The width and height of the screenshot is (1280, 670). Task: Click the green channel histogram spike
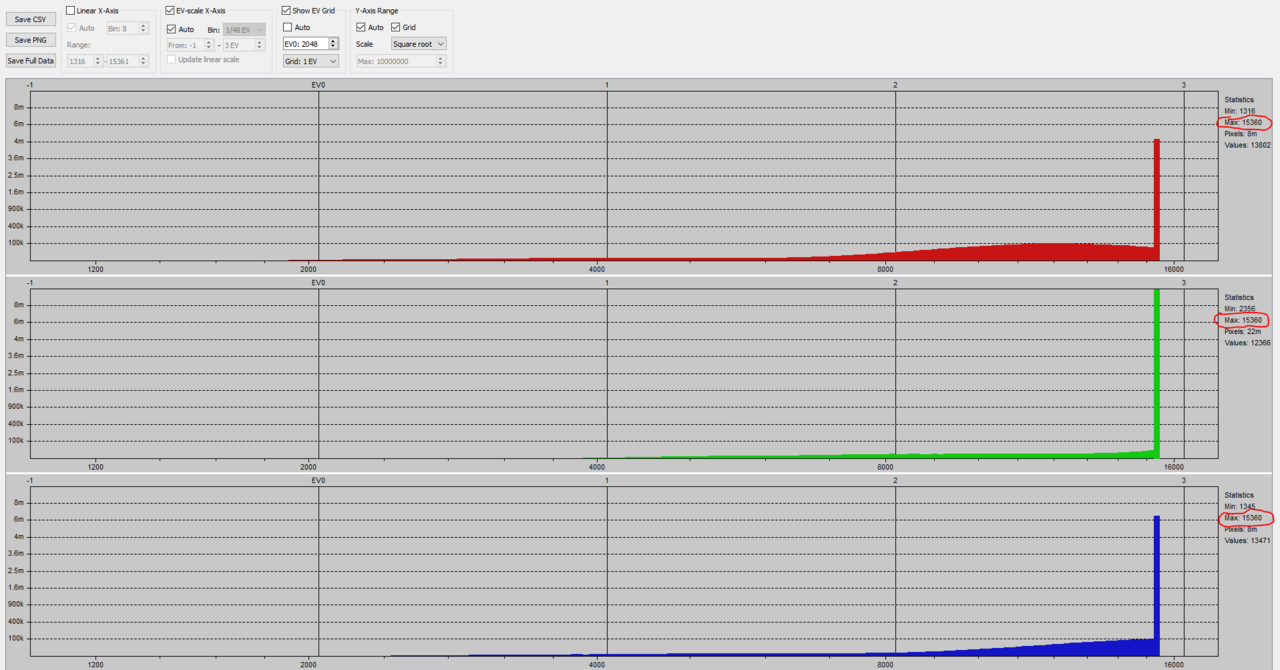(1156, 380)
